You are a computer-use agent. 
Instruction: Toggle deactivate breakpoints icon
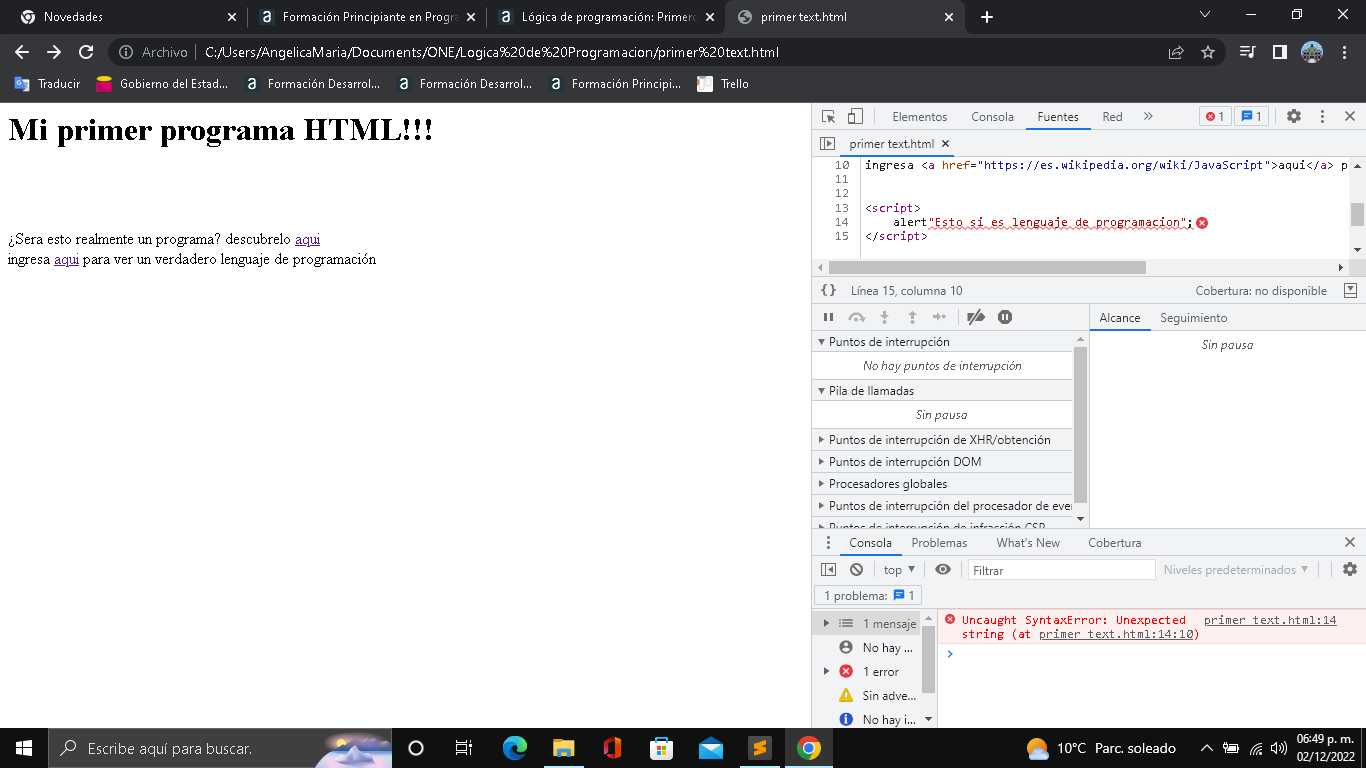[x=976, y=318]
